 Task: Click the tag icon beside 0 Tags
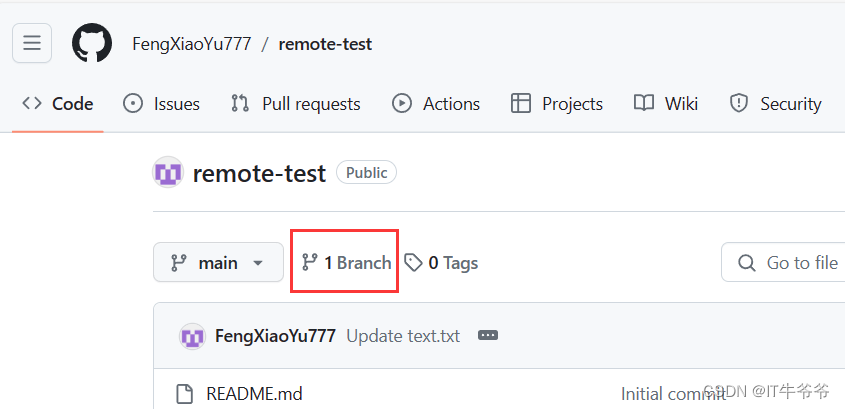413,263
